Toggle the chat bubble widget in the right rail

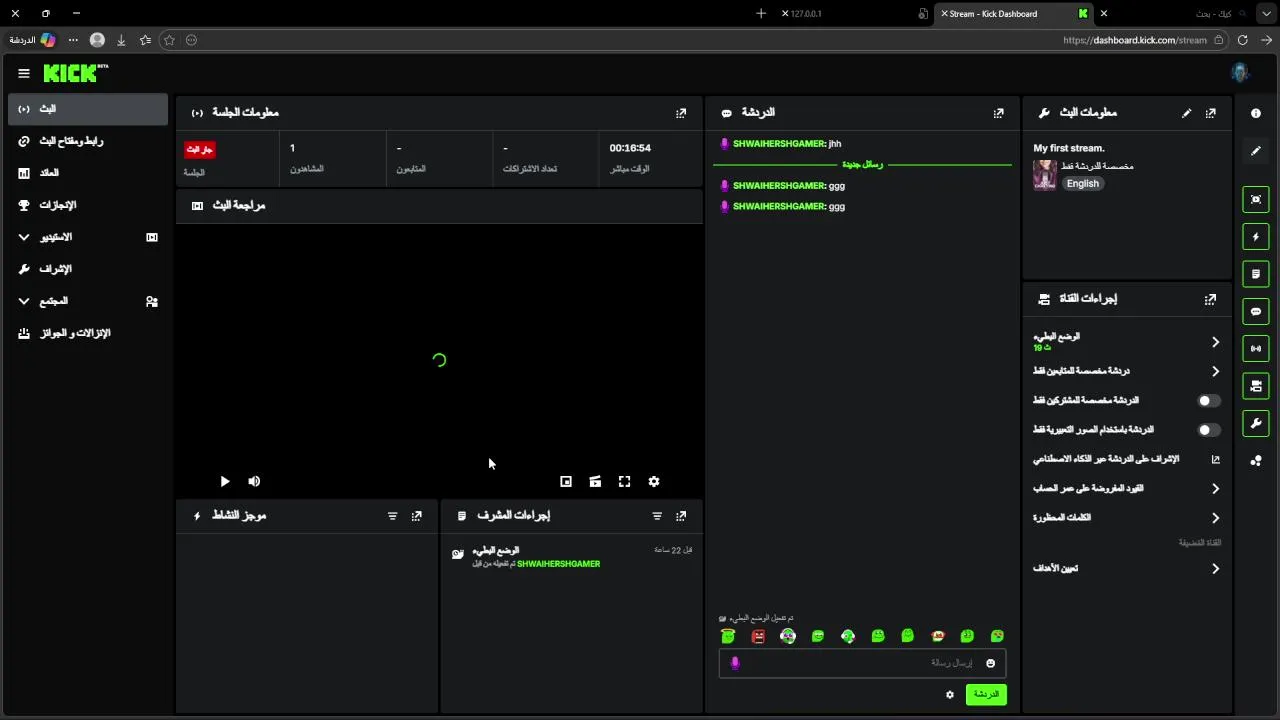click(1256, 312)
